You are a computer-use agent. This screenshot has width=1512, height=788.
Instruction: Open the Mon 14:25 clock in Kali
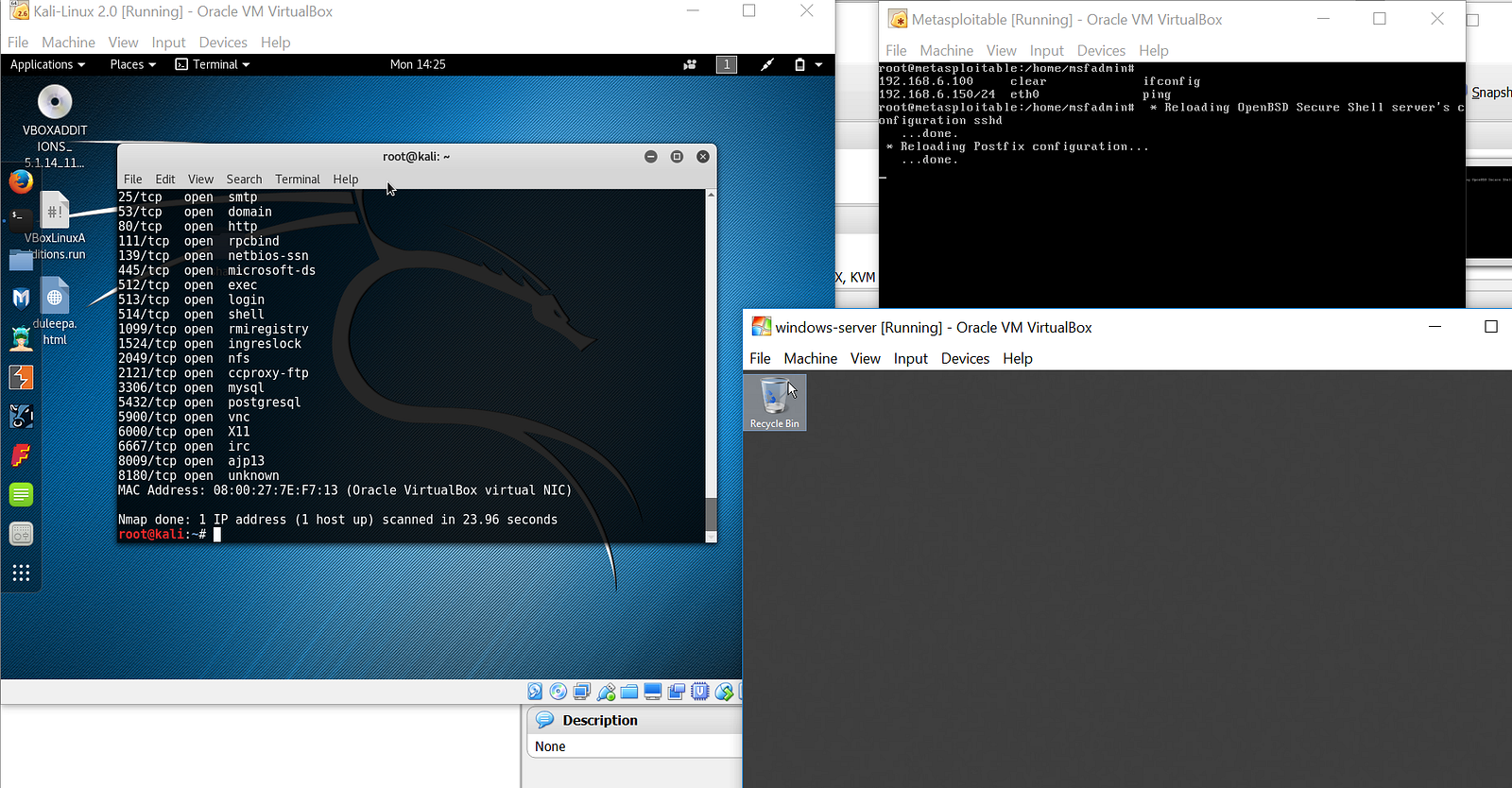(418, 64)
